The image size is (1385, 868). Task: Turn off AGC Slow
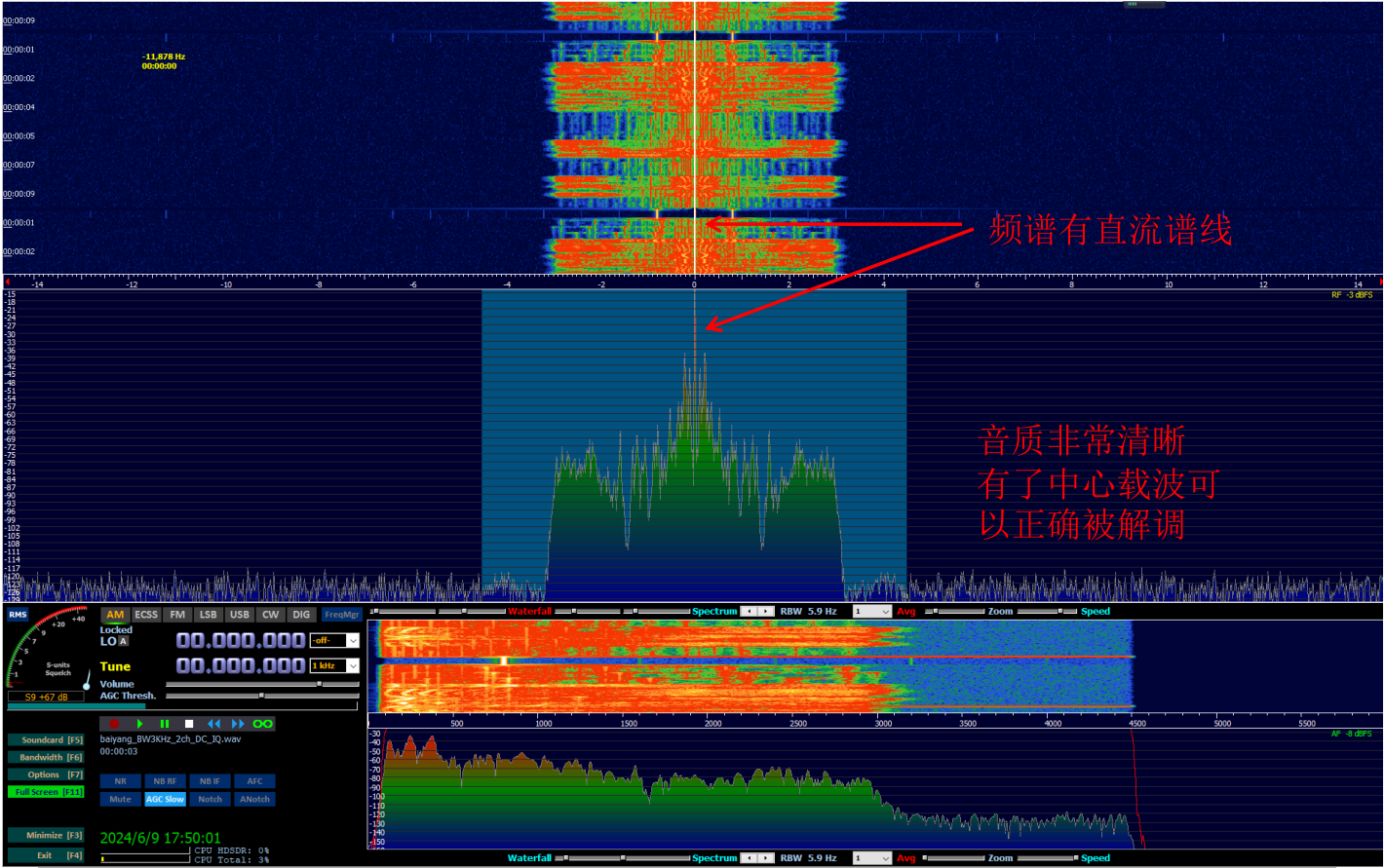[165, 799]
